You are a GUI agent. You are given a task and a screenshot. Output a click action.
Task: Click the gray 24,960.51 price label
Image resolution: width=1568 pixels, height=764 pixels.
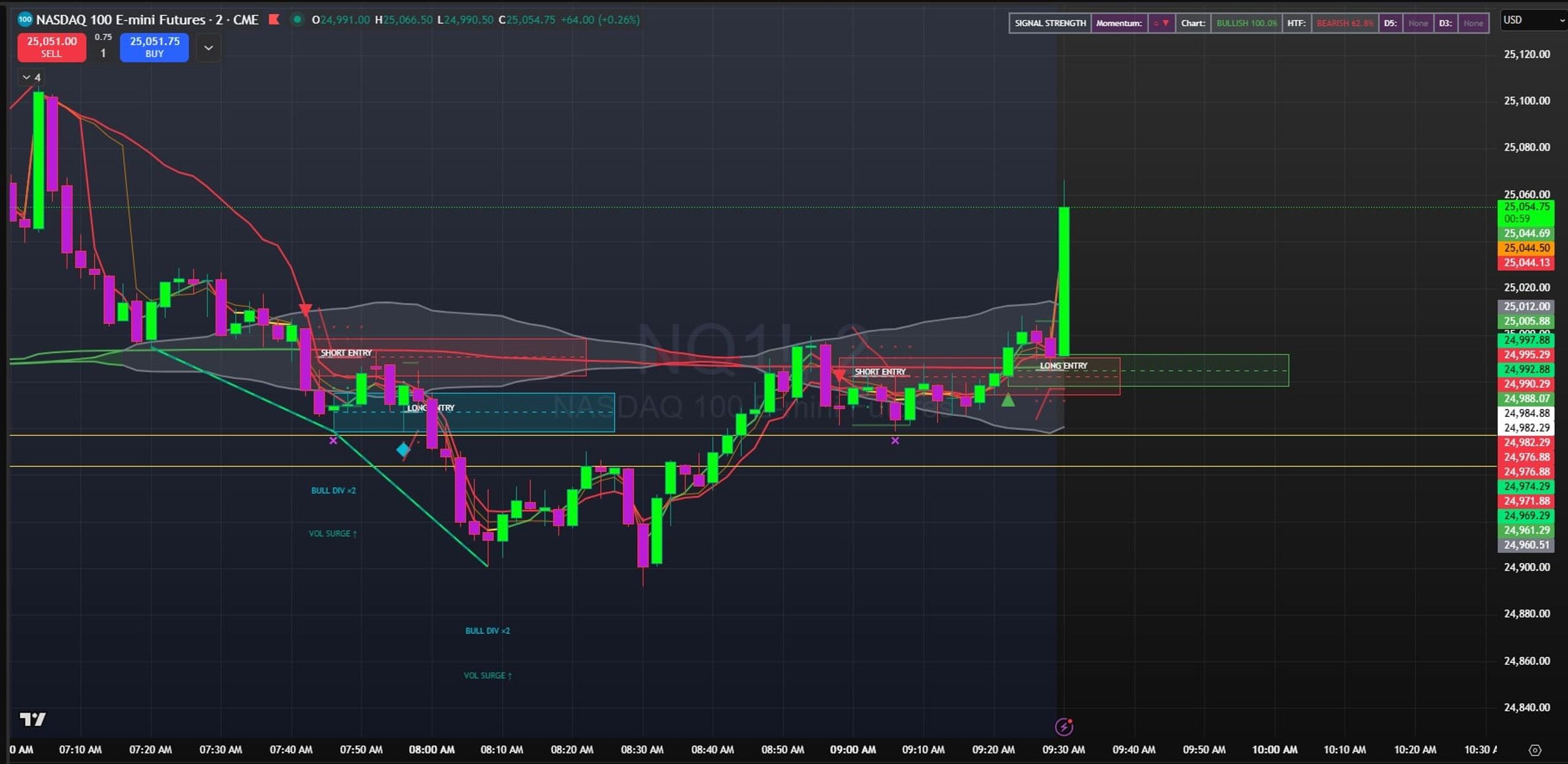click(1526, 545)
